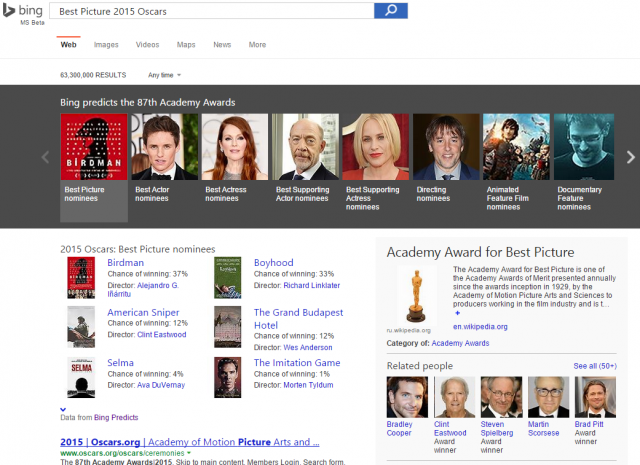640x465 pixels.
Task: Select Best Supporting Actress nominees photo
Action: coord(376,147)
